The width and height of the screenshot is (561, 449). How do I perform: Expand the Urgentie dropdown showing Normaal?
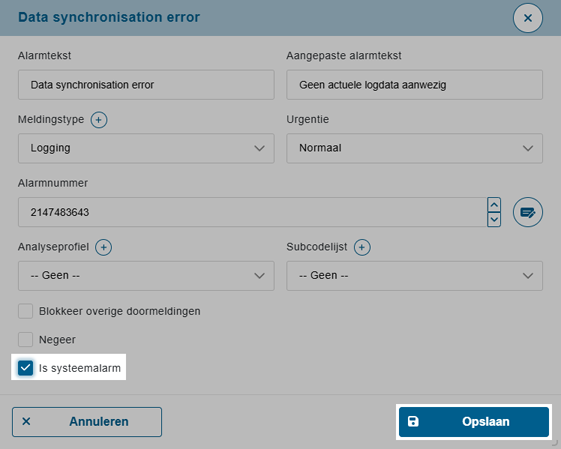click(414, 148)
